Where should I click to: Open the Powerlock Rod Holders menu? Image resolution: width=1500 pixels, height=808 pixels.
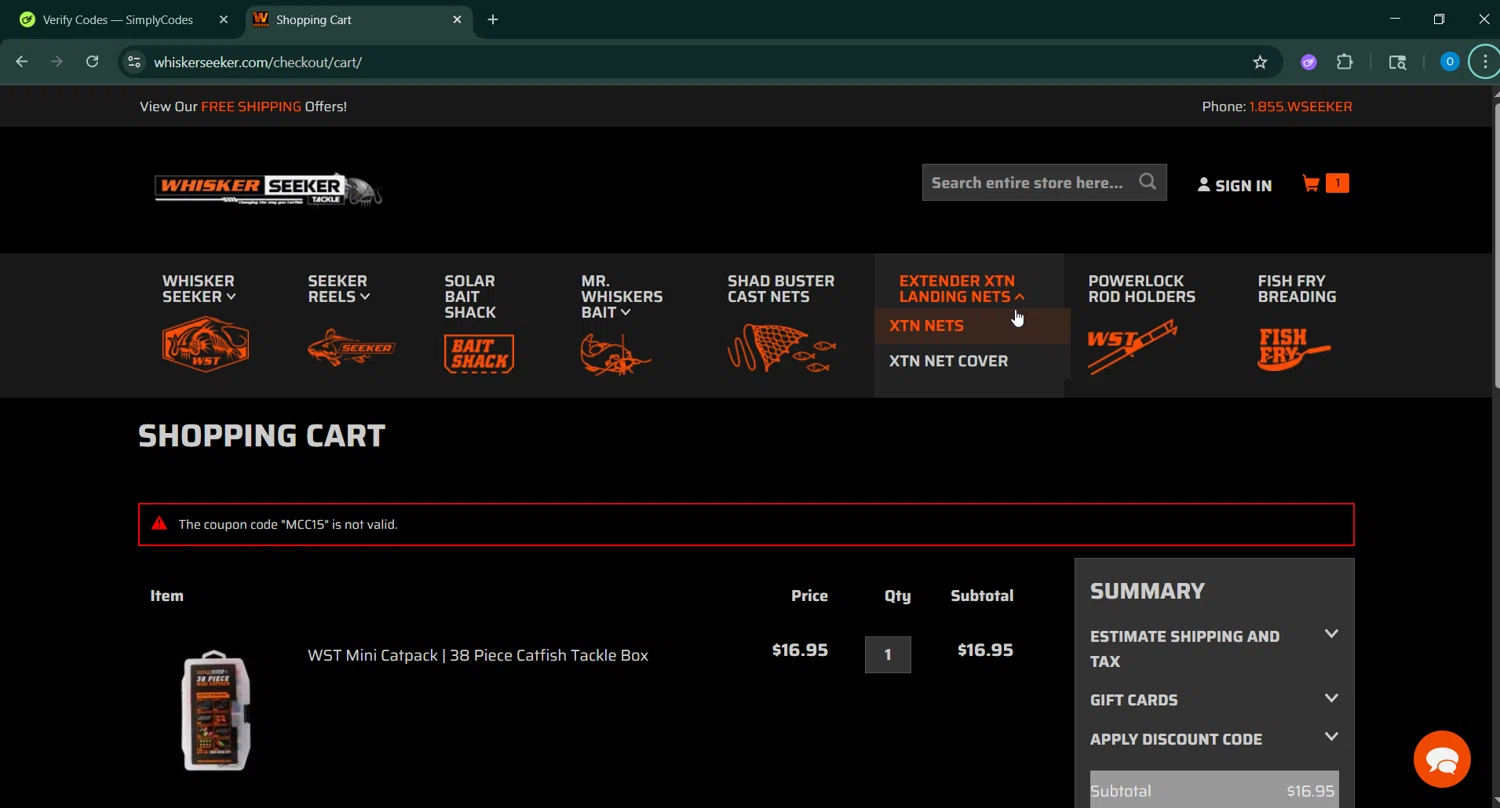point(1141,288)
